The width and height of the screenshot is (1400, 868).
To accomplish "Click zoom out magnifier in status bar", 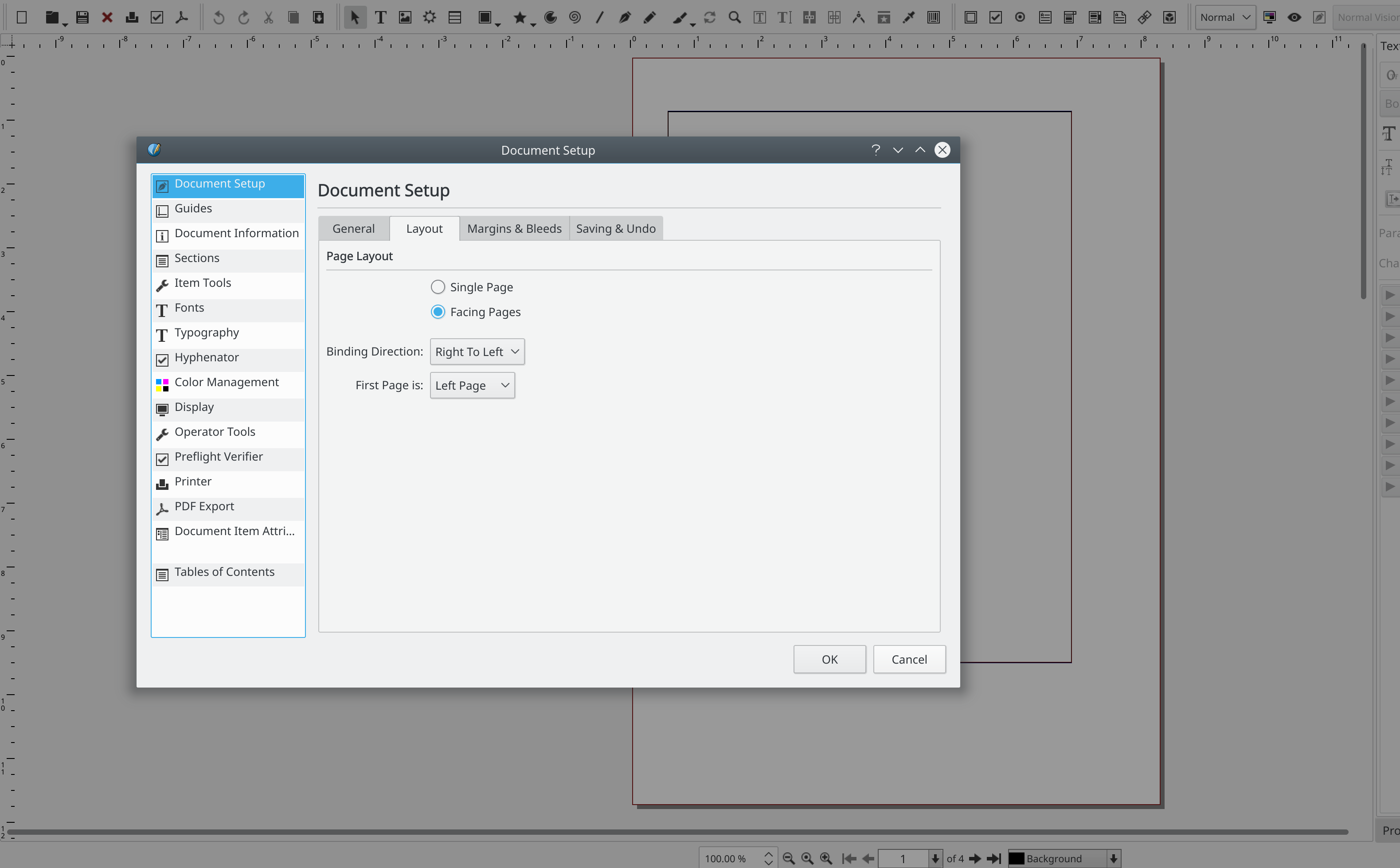I will (789, 858).
